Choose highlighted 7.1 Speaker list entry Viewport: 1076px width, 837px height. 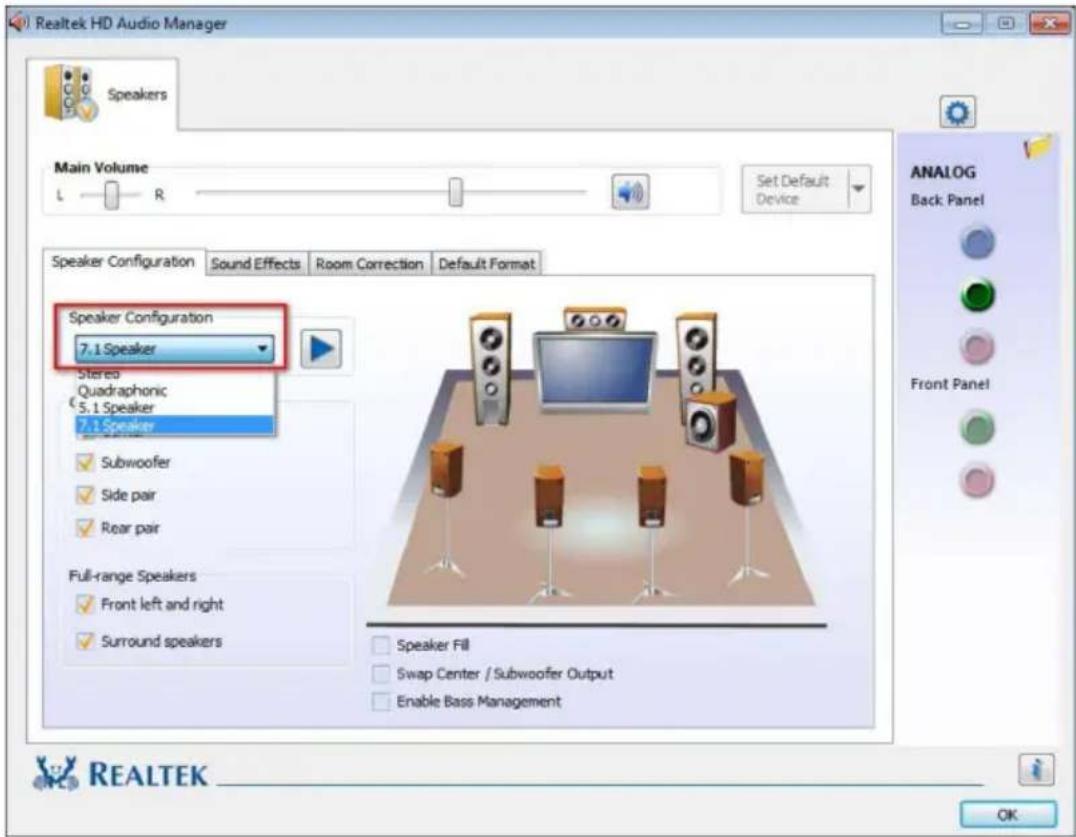(175, 425)
